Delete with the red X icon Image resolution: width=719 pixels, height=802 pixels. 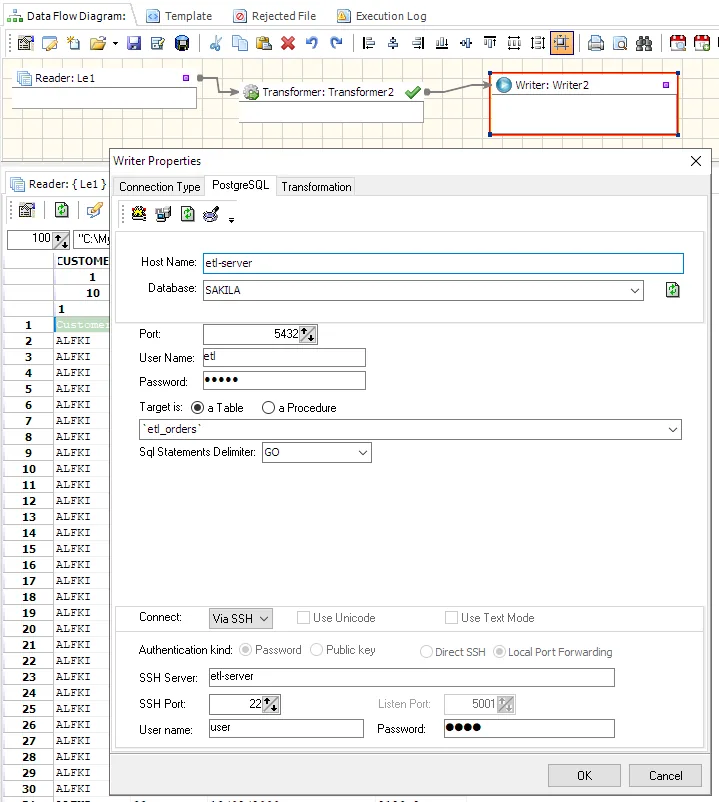point(288,43)
